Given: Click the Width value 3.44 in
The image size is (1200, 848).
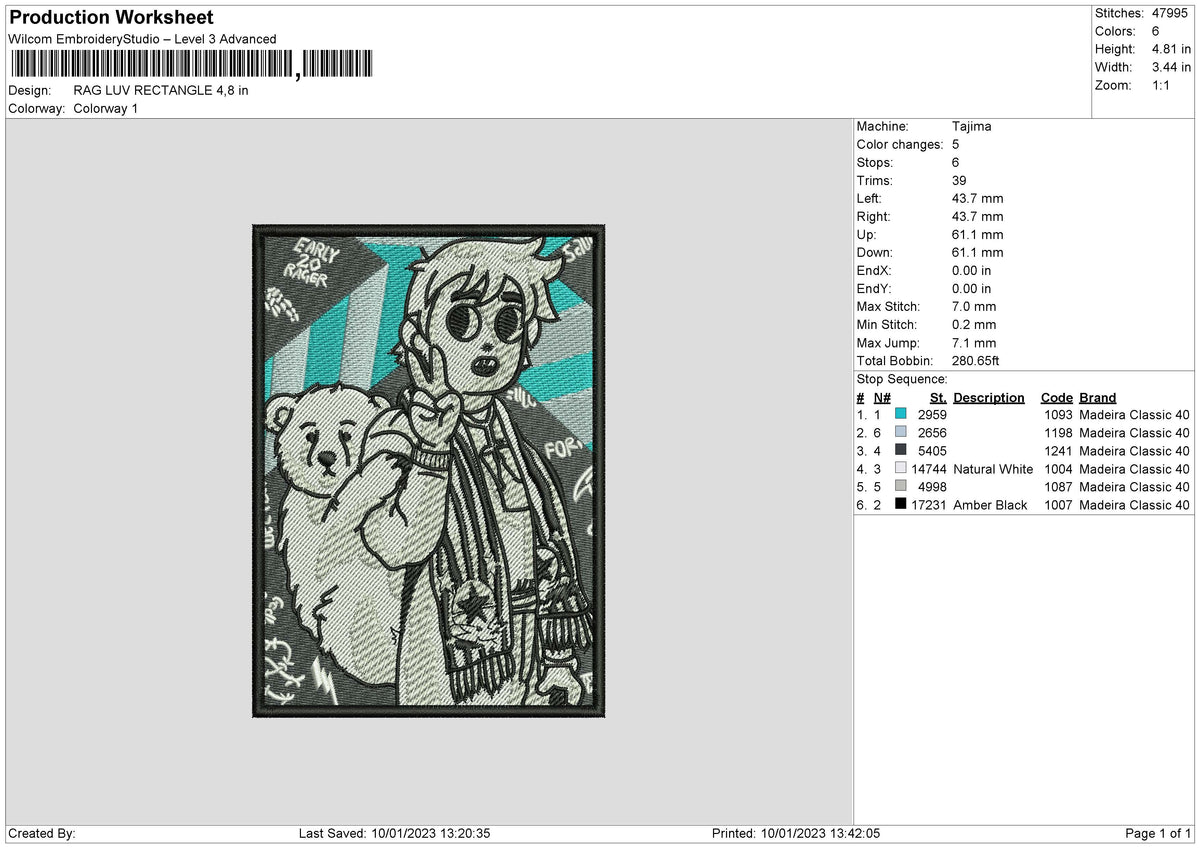Looking at the screenshot, I should [x=1172, y=67].
